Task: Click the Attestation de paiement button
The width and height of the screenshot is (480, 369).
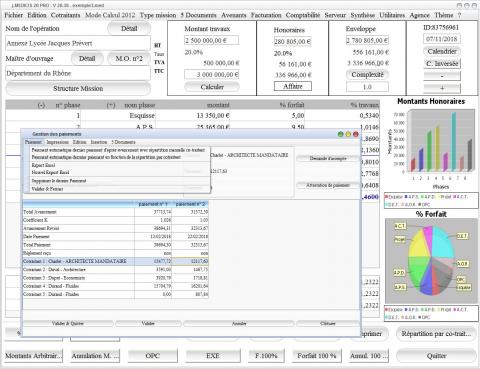Action: [328, 185]
